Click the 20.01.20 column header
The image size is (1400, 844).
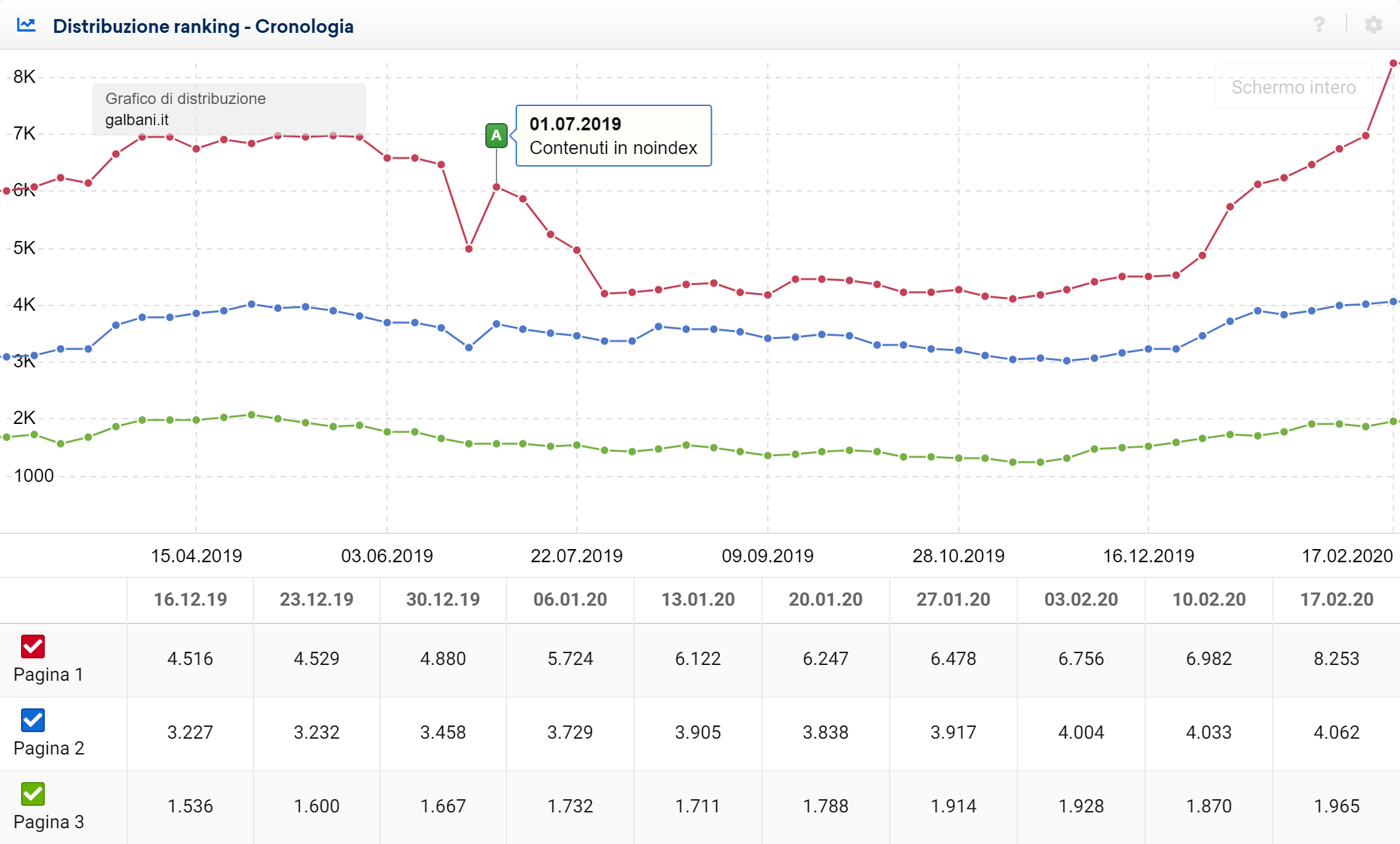click(x=826, y=600)
